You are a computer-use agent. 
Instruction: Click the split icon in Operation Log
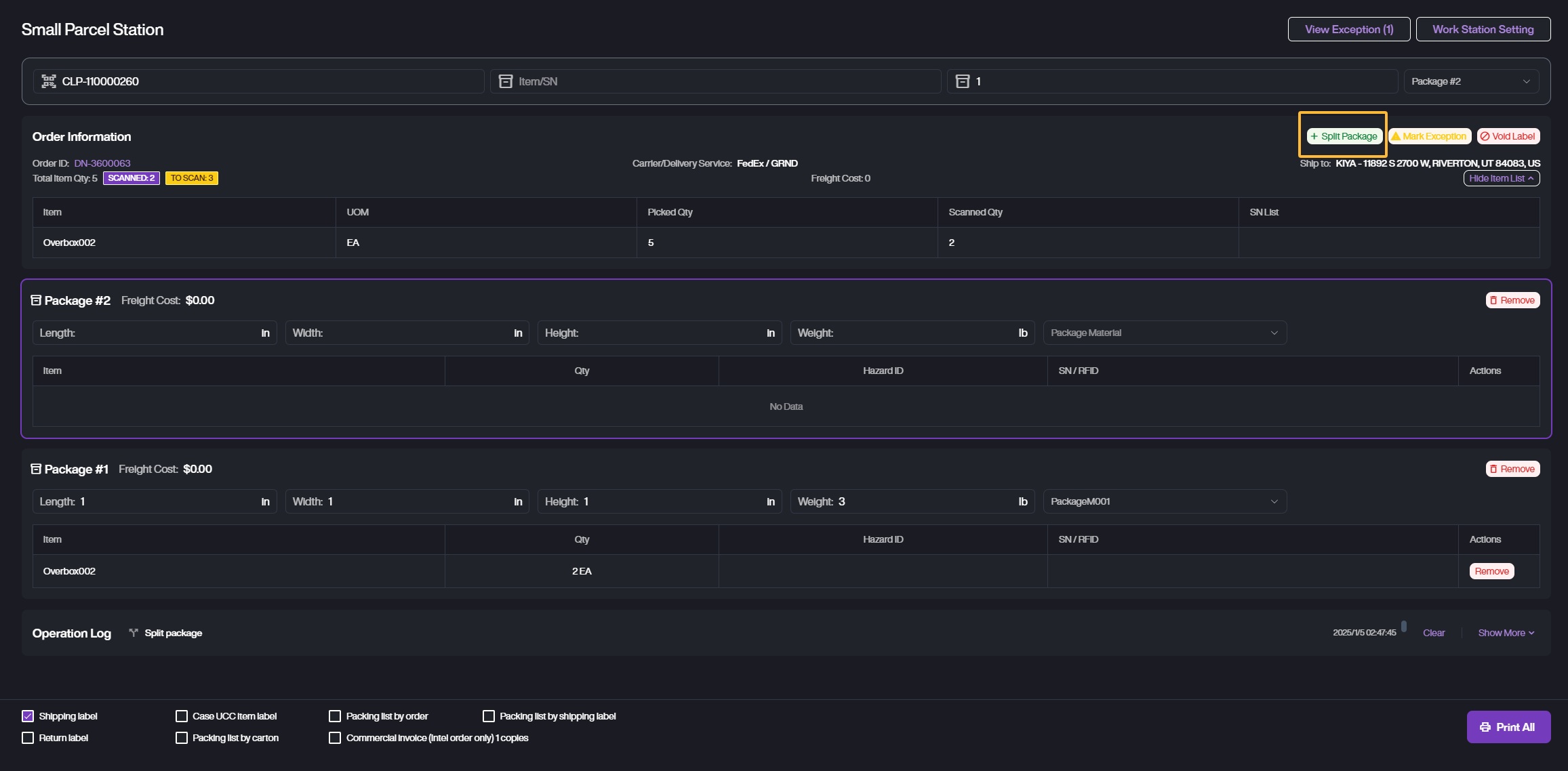coord(134,633)
